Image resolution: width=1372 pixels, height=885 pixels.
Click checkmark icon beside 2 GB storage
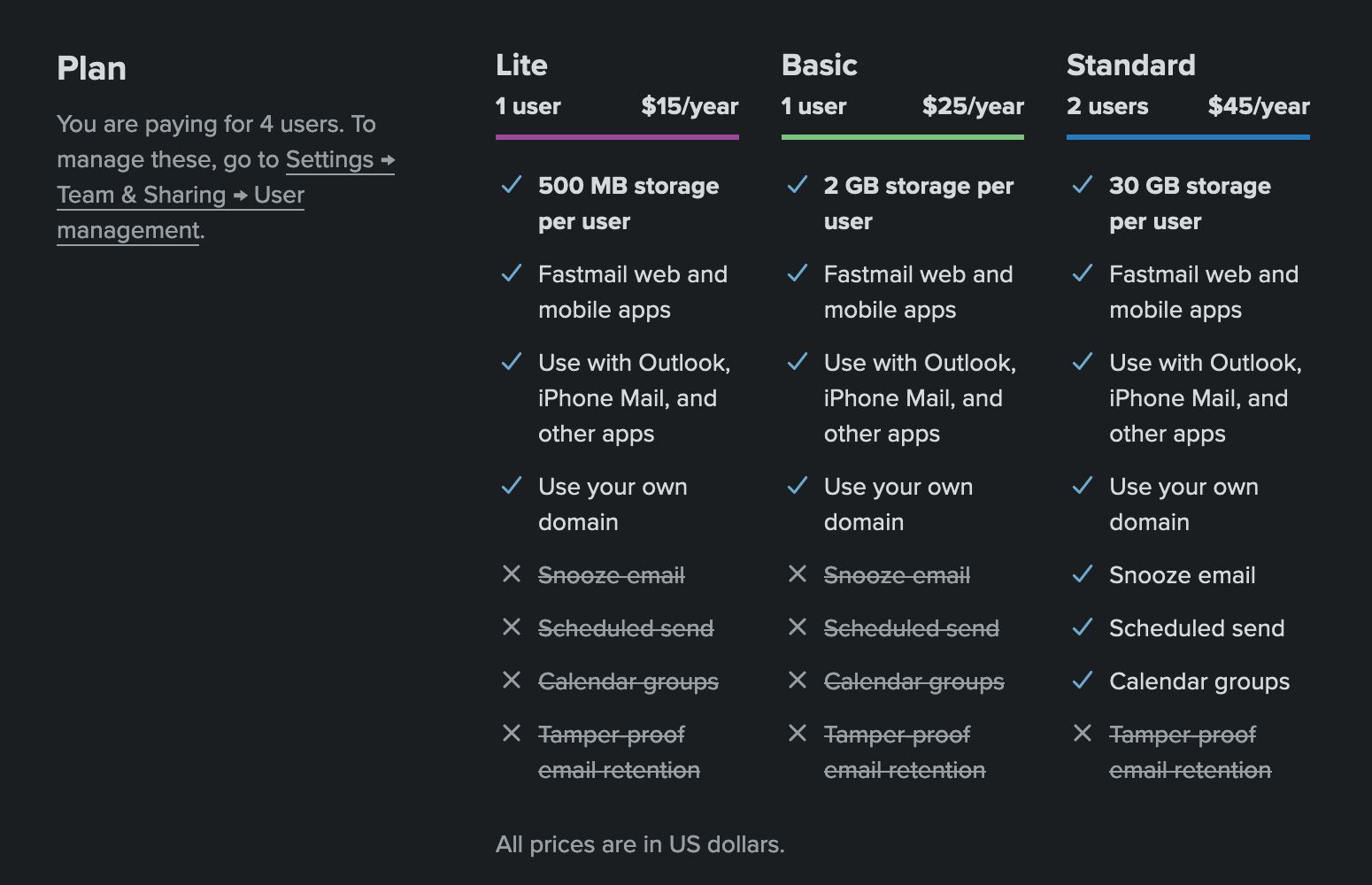(798, 185)
